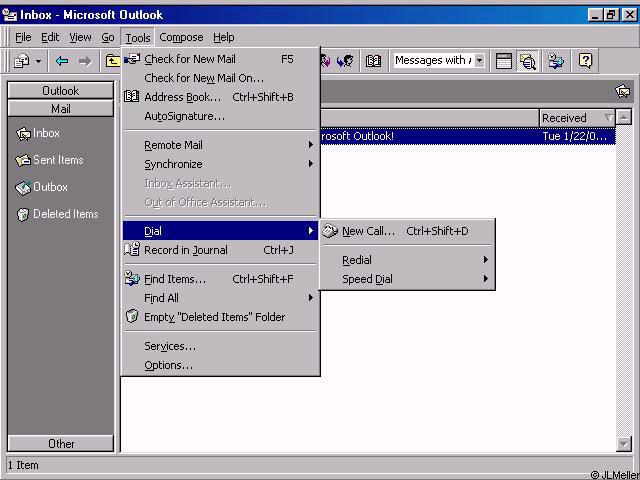Click the Forward message toolbar icon
This screenshot has height=480, width=640.
click(345, 61)
